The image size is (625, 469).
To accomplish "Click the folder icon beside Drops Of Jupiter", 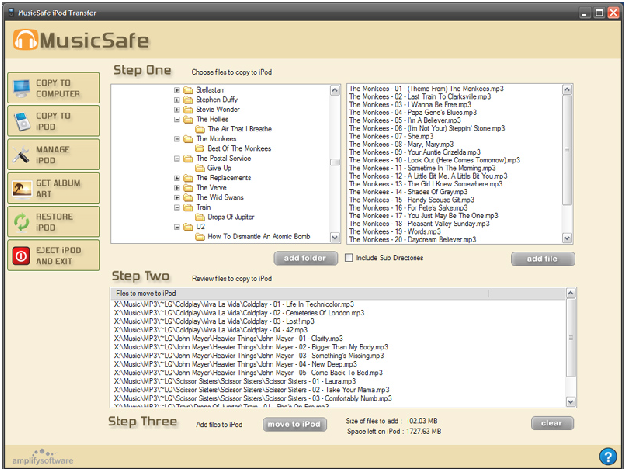I will [x=200, y=217].
